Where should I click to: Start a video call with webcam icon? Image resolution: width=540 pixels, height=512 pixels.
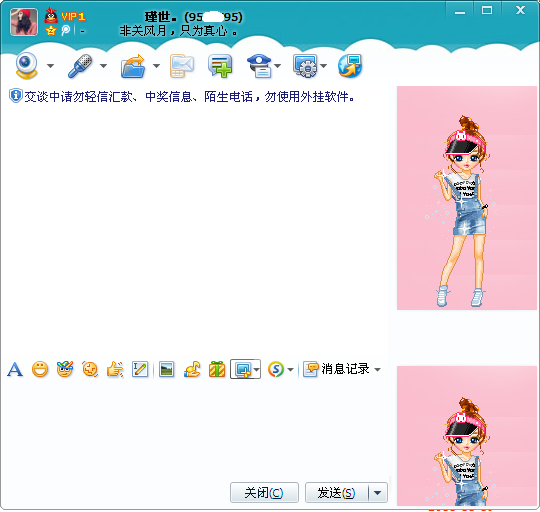pyautogui.click(x=27, y=65)
